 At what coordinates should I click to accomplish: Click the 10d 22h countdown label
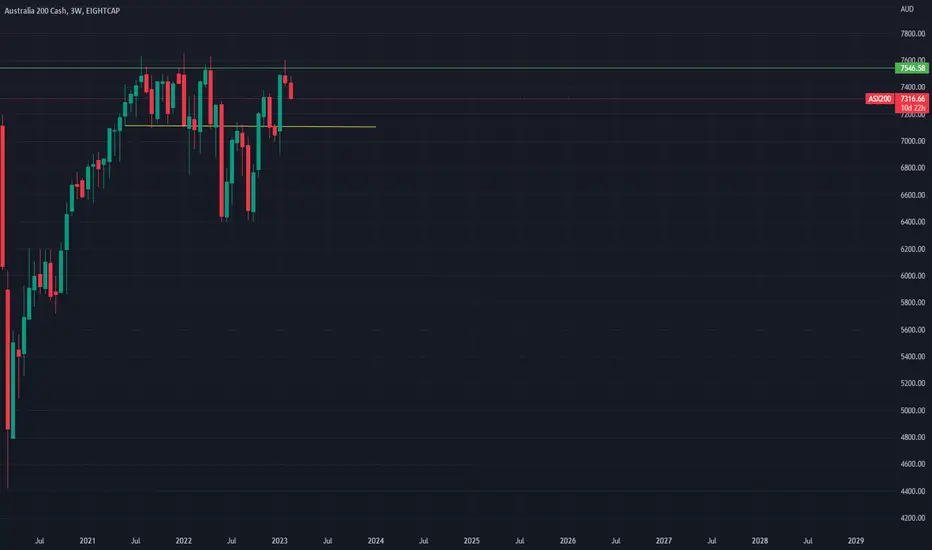(912, 108)
